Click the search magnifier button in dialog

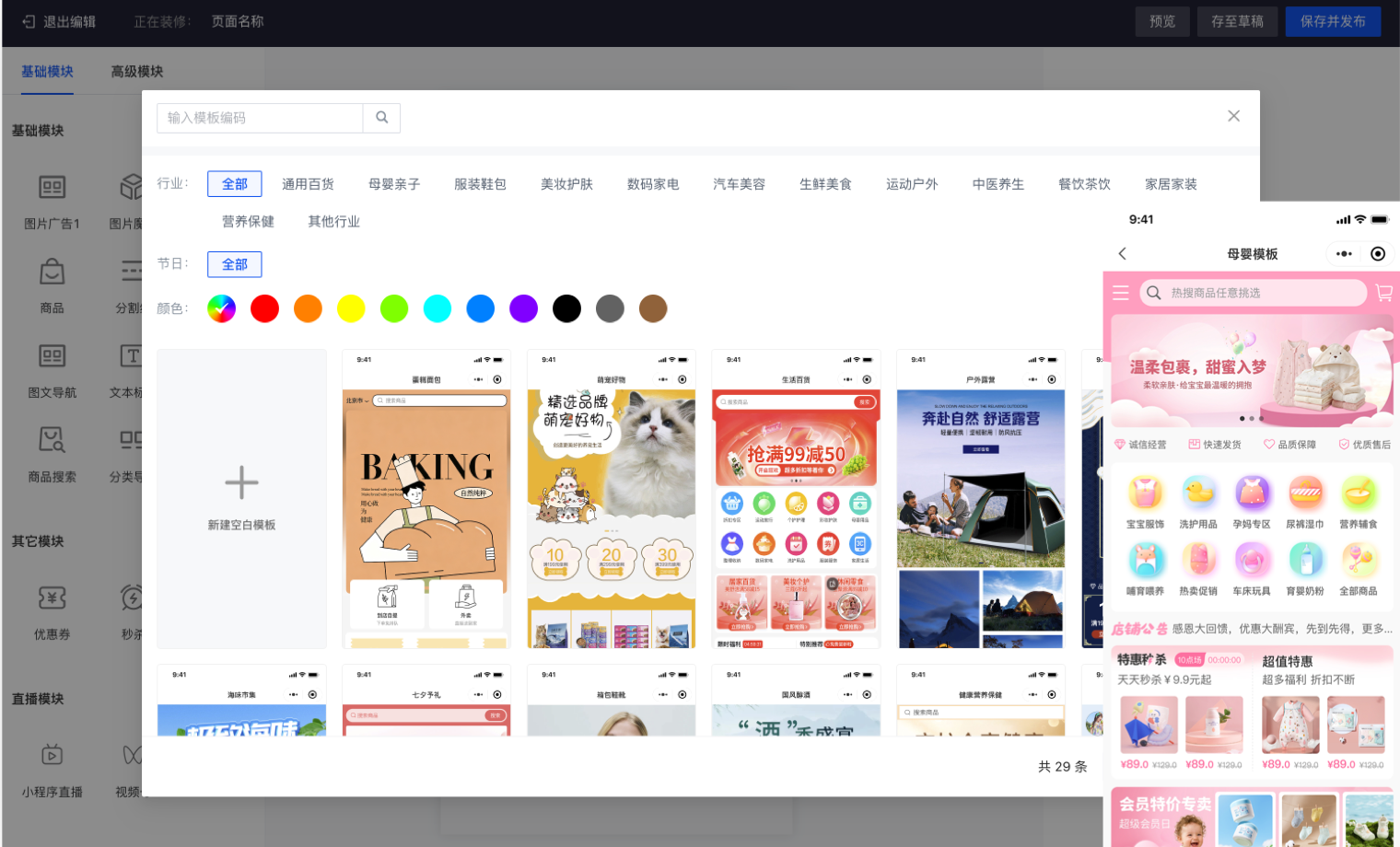click(x=381, y=118)
